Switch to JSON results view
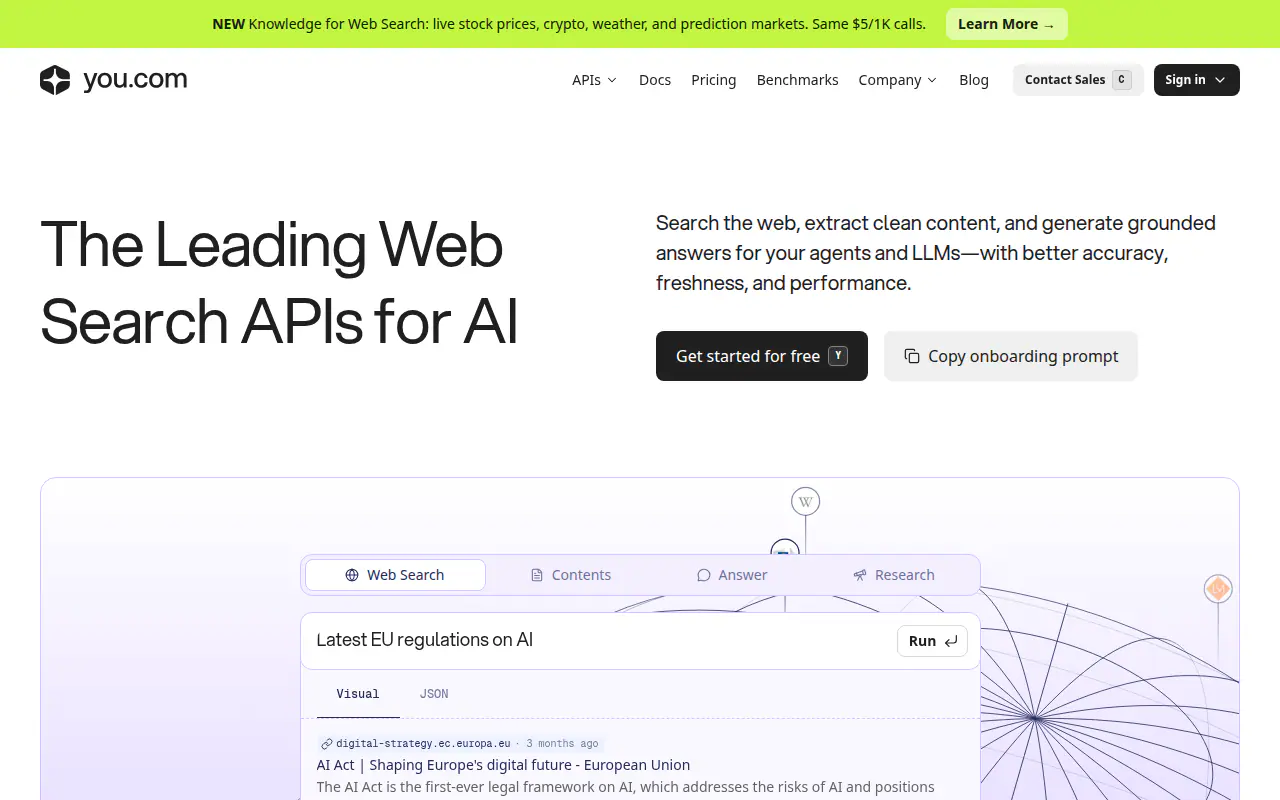The height and width of the screenshot is (800, 1280). coord(434,694)
